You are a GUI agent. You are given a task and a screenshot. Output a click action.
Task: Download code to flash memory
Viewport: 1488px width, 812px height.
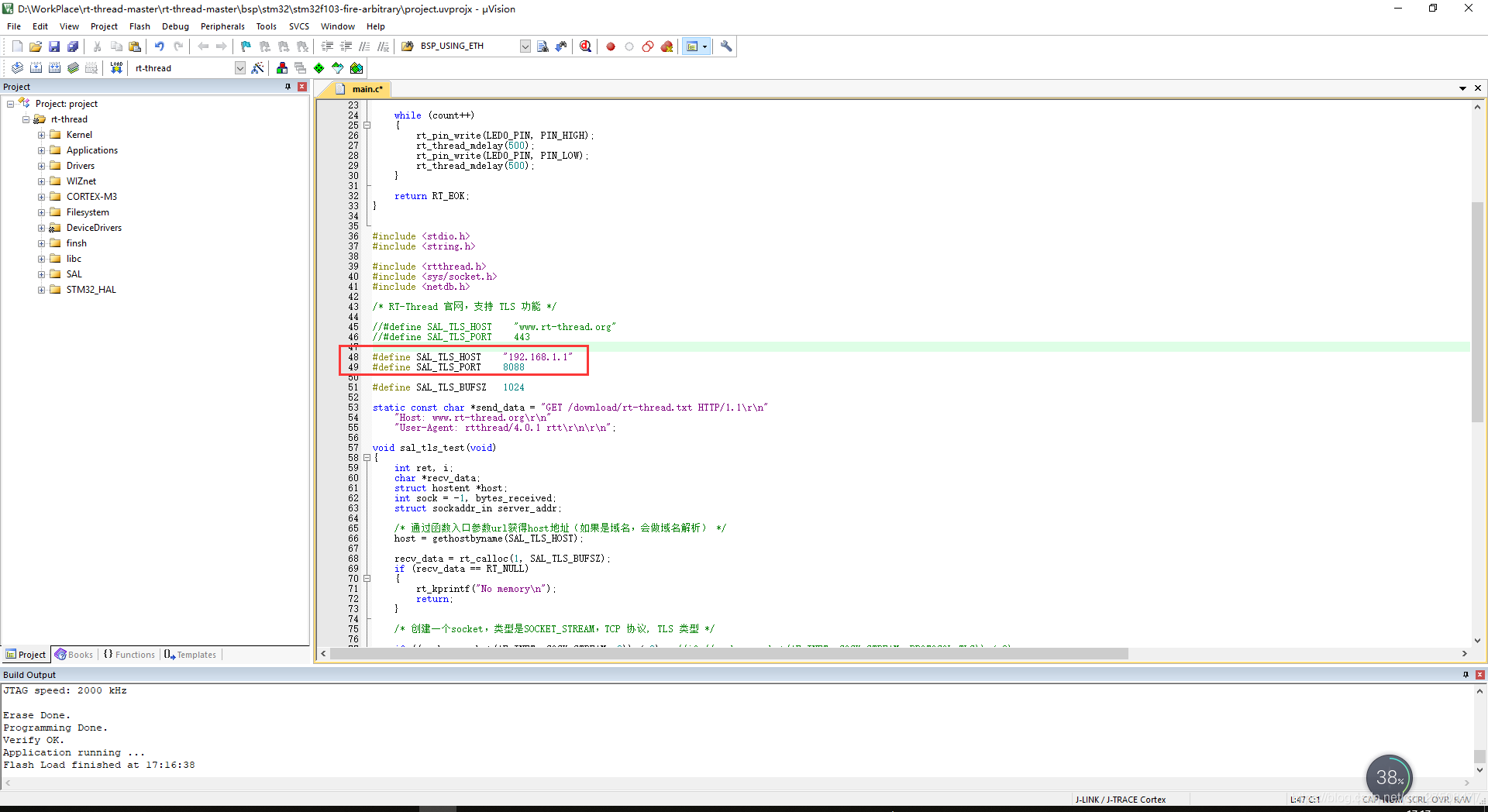(115, 67)
